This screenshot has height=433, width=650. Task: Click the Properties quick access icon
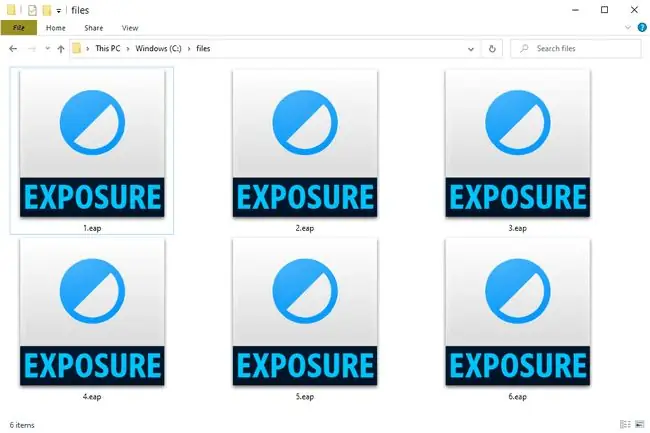click(x=32, y=10)
